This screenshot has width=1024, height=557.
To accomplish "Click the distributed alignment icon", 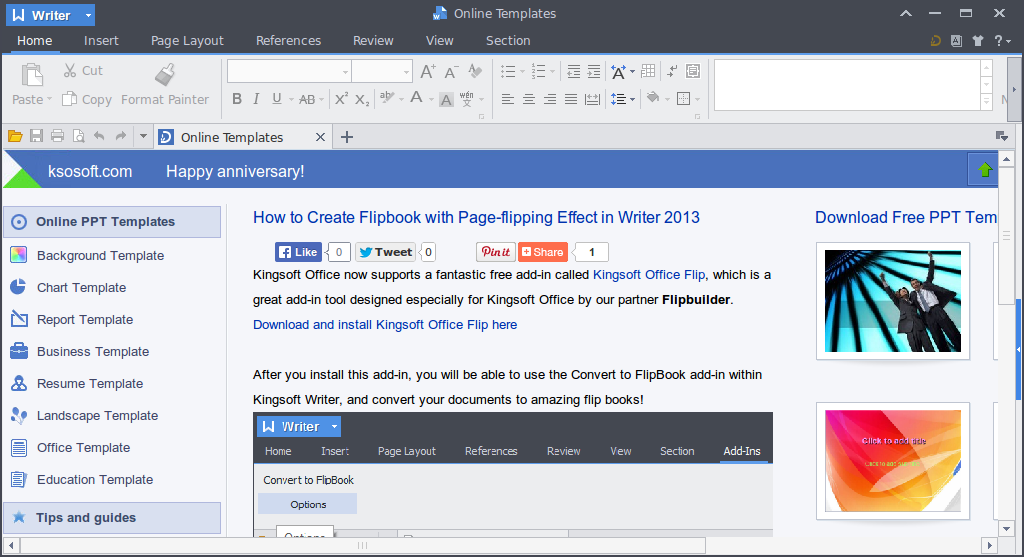I will pyautogui.click(x=592, y=99).
